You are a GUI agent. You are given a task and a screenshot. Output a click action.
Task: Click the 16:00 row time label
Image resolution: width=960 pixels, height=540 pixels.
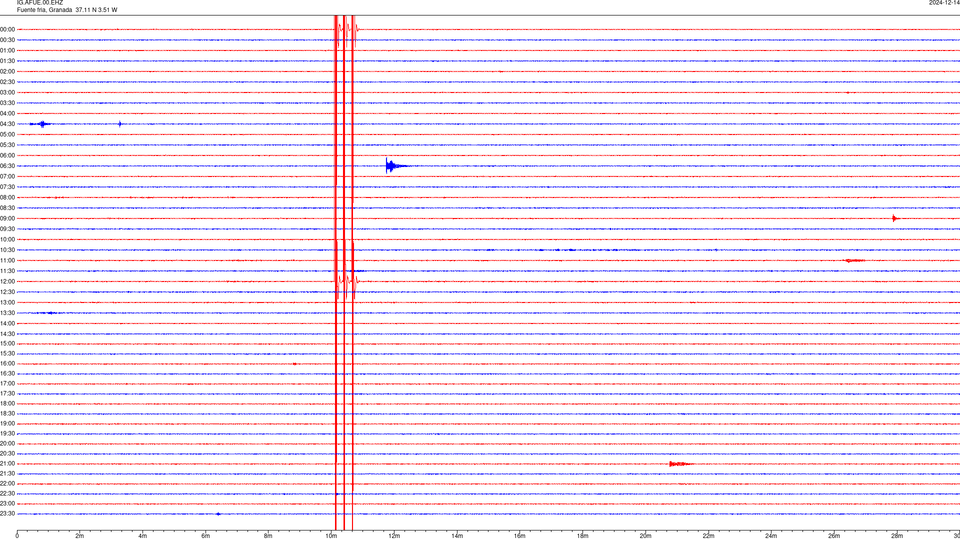(7, 364)
